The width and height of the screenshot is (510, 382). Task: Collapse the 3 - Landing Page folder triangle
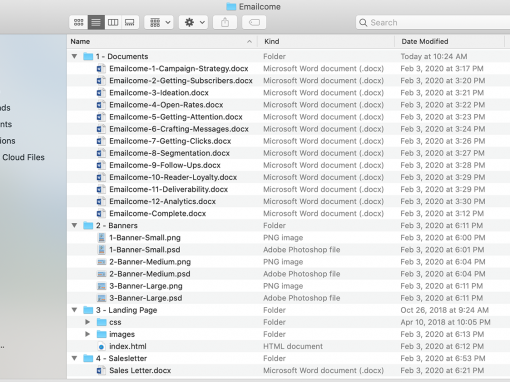point(74,310)
